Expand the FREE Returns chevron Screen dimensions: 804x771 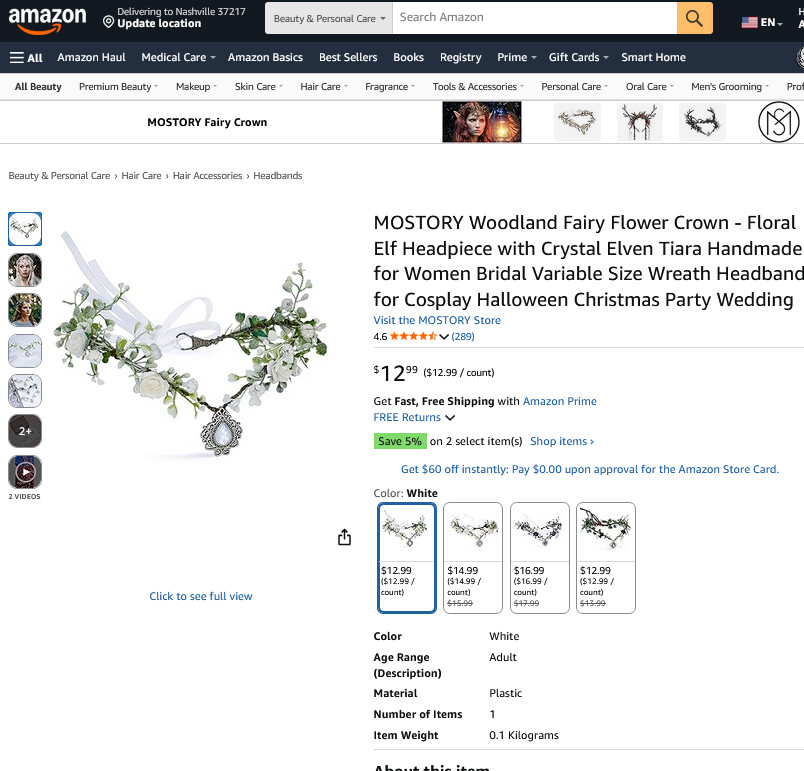coord(450,418)
